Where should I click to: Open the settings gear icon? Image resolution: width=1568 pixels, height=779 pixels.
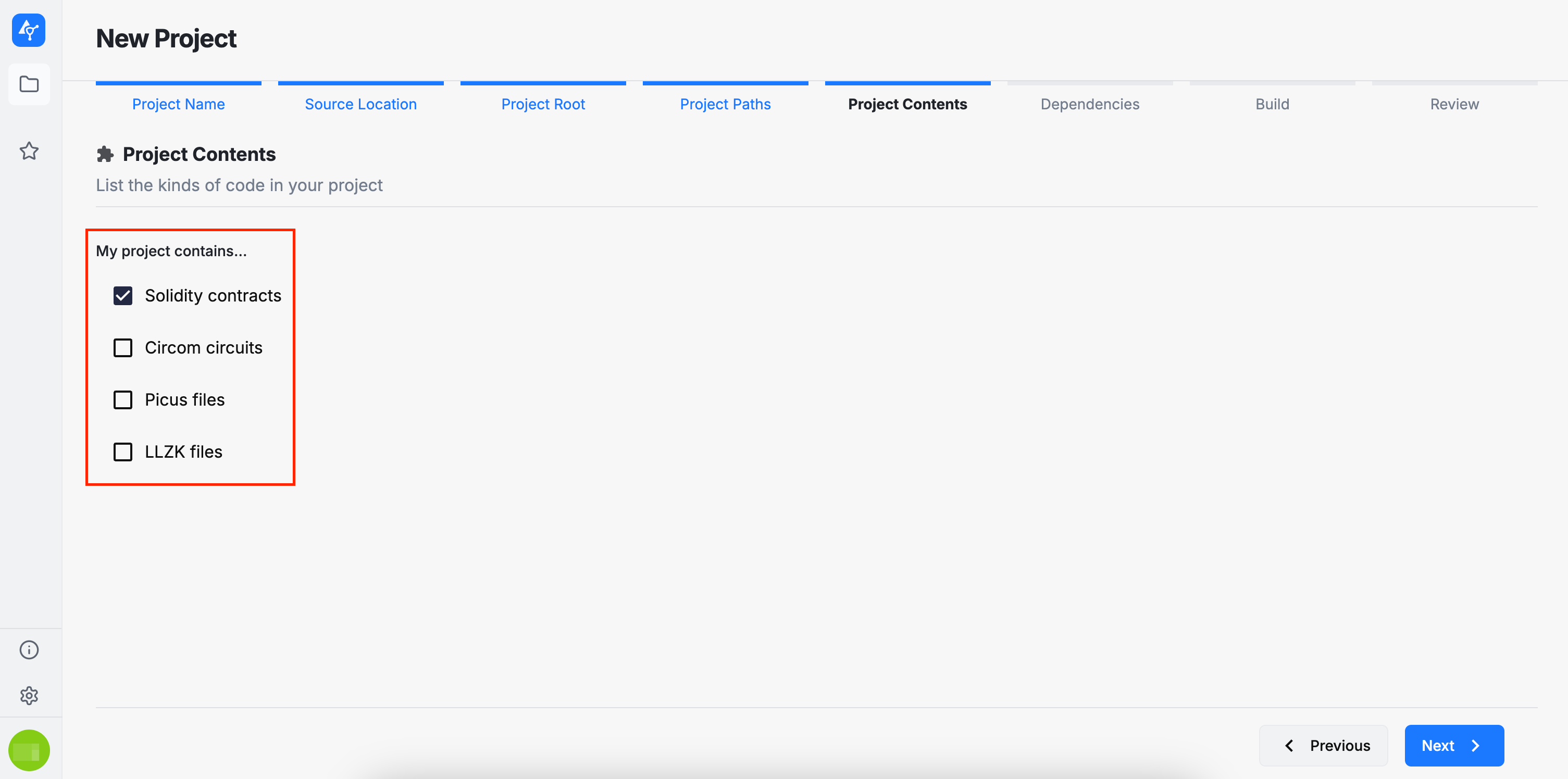(x=29, y=695)
